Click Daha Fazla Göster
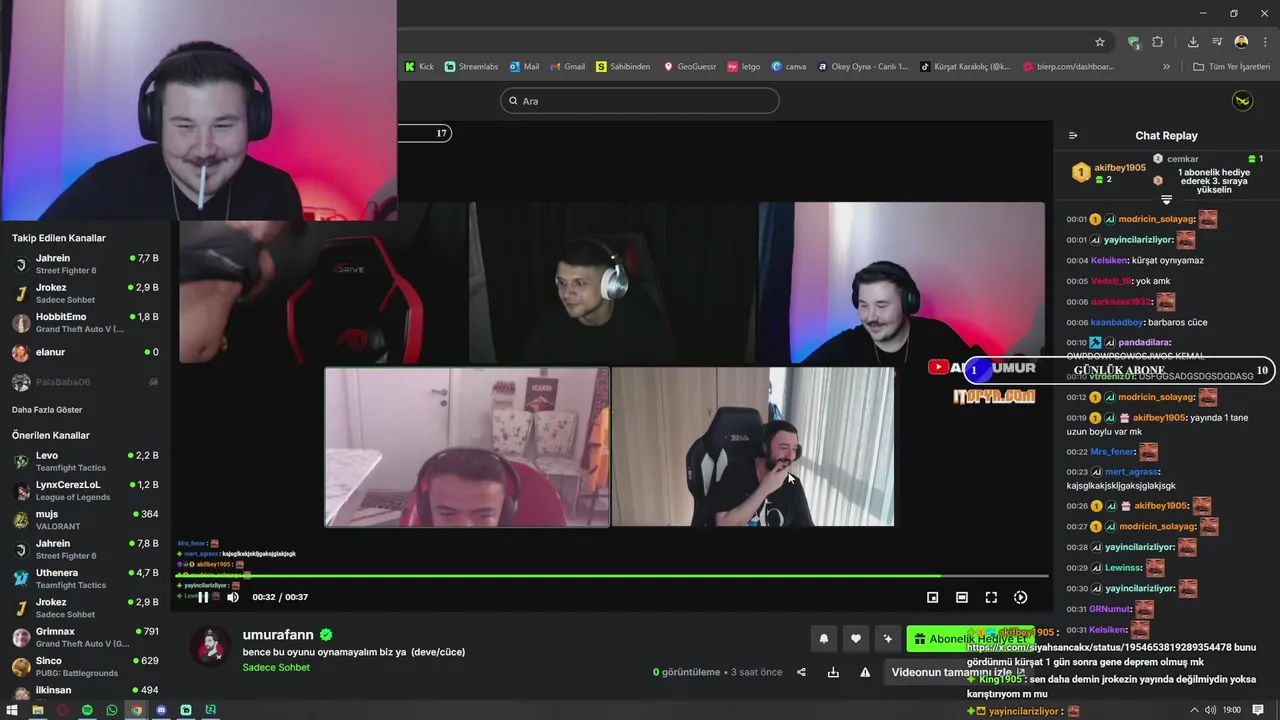The height and width of the screenshot is (720, 1280). 47,410
